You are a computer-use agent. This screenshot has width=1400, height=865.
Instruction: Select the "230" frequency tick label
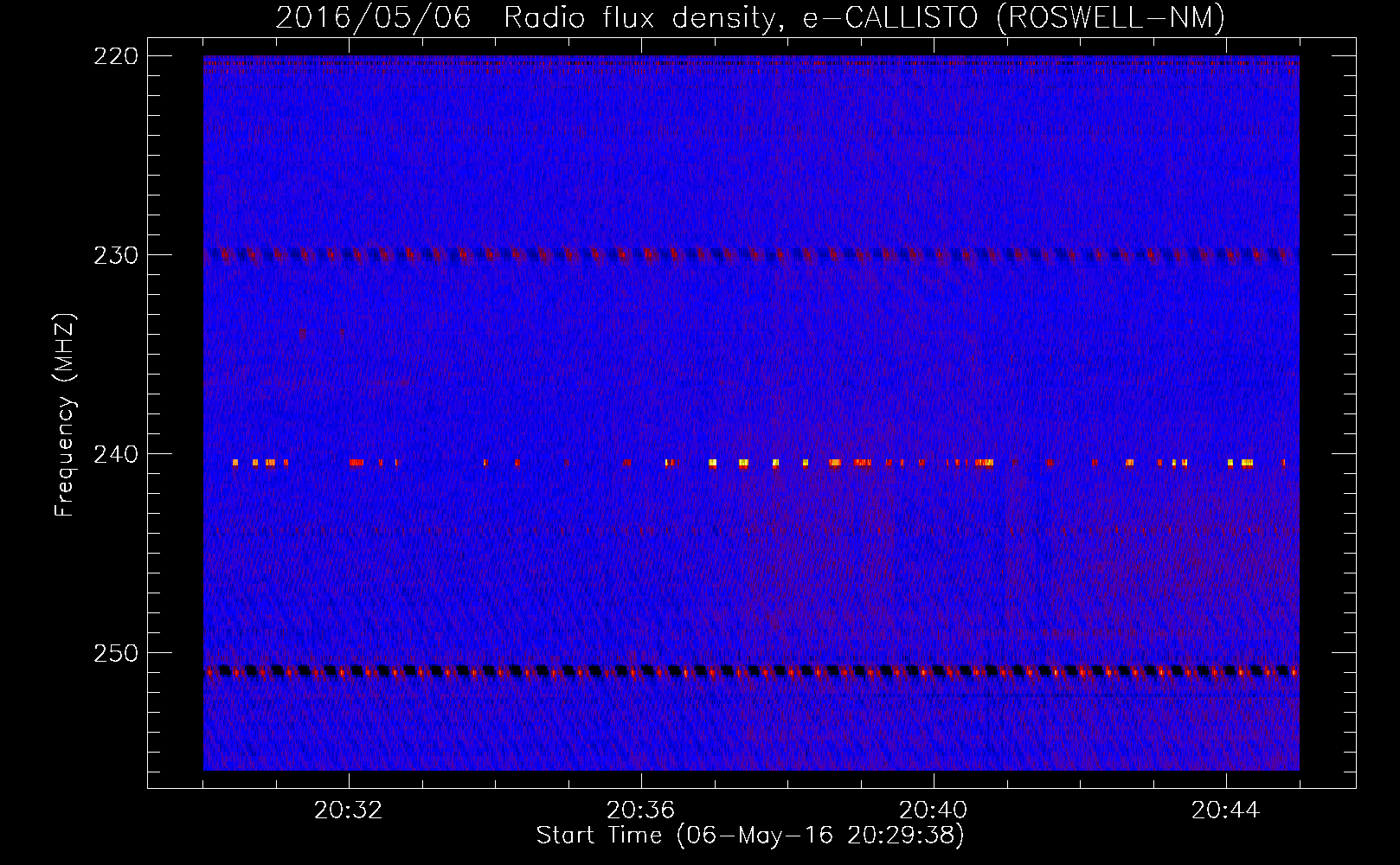[x=115, y=255]
